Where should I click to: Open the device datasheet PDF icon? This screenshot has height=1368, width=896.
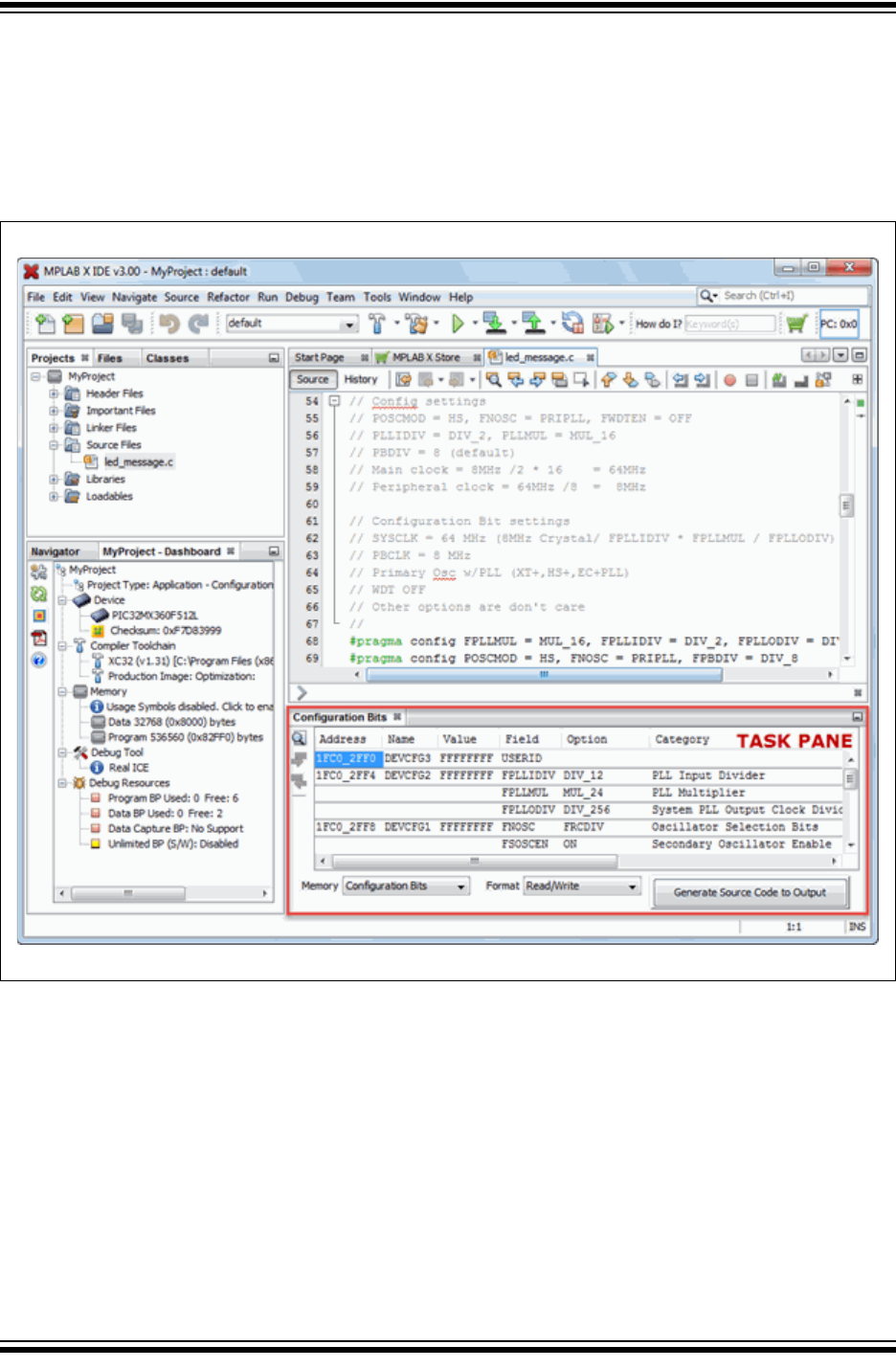(38, 638)
